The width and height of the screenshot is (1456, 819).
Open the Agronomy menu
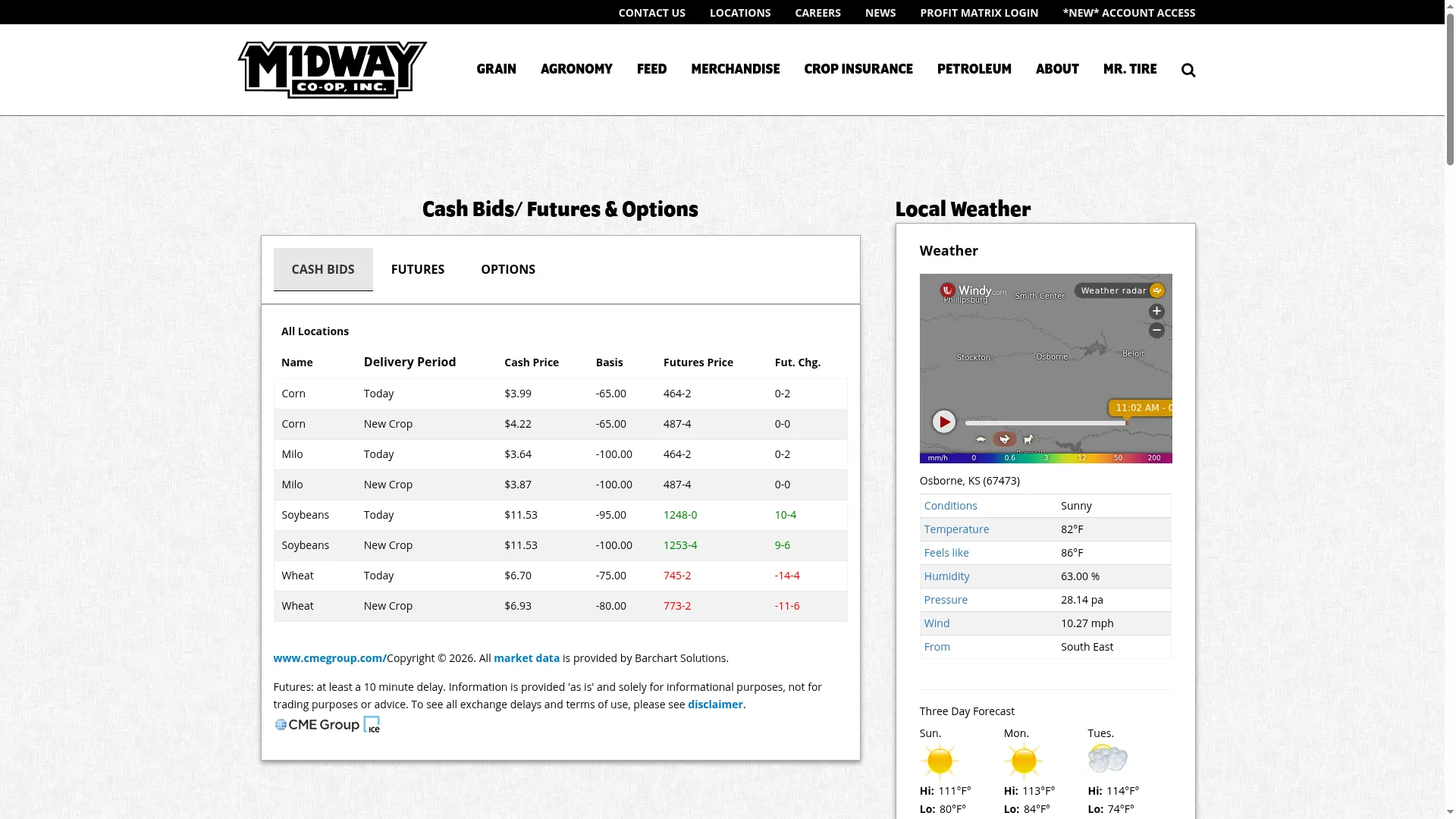click(576, 69)
